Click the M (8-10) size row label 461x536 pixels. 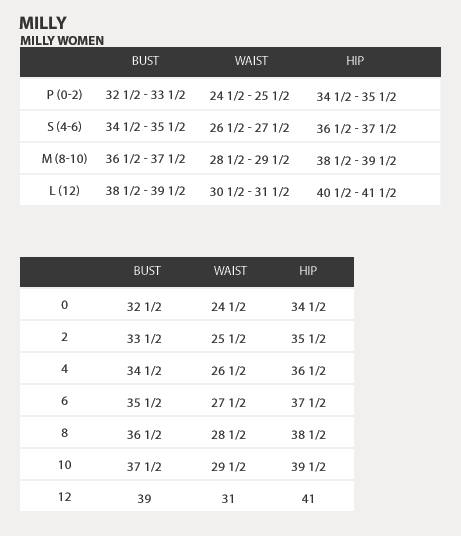(64, 159)
